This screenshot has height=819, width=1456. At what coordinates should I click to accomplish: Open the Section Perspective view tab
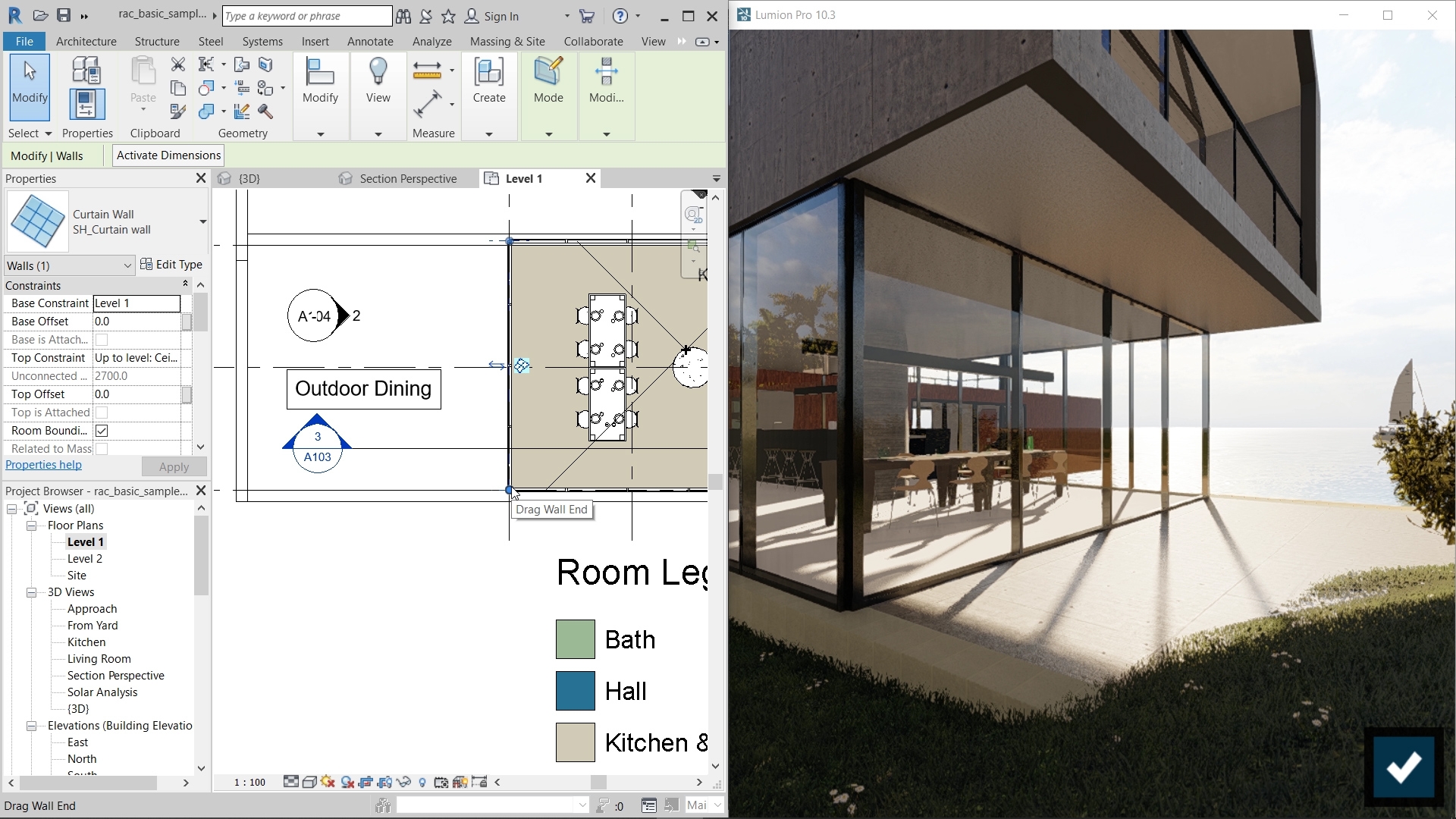pos(407,178)
